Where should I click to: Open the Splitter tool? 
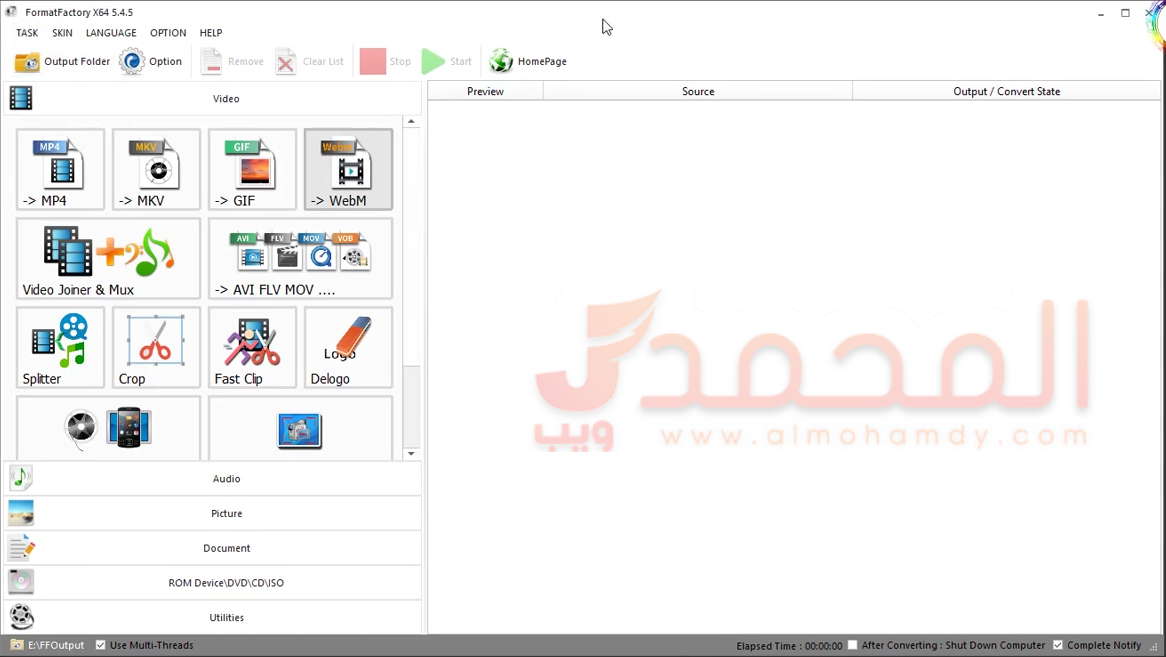(60, 347)
